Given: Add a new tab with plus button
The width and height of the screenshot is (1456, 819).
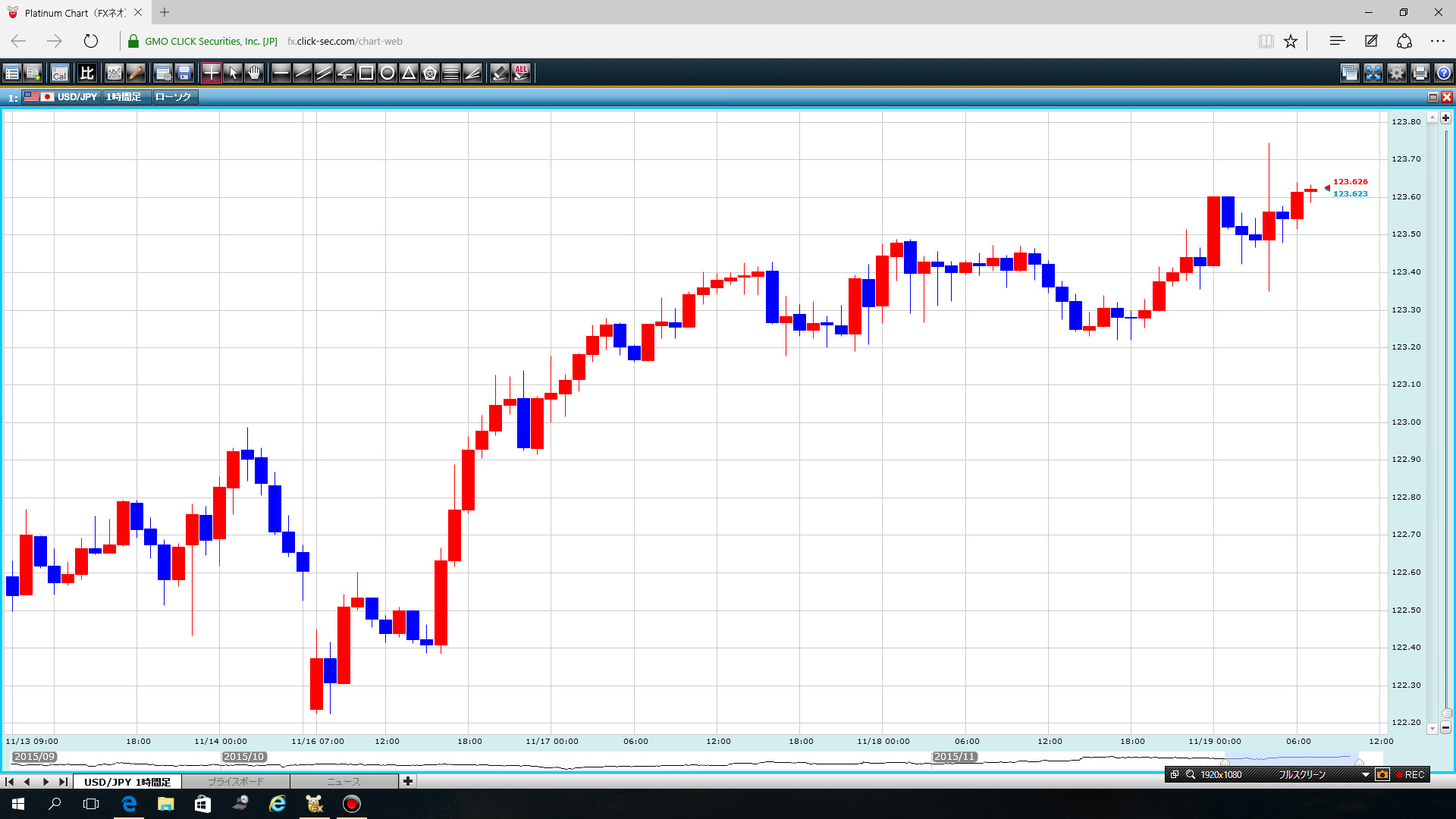Looking at the screenshot, I should [408, 781].
